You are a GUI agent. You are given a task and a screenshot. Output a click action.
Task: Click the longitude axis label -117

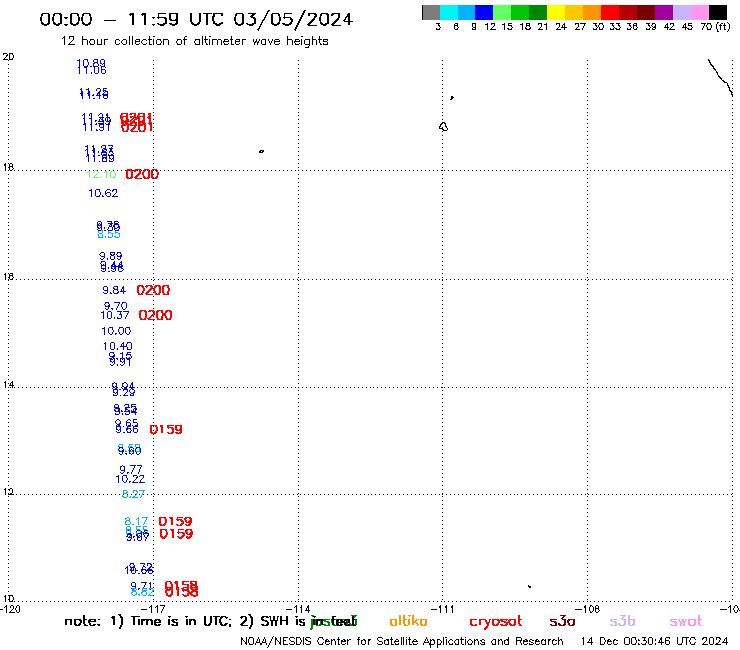[154, 609]
